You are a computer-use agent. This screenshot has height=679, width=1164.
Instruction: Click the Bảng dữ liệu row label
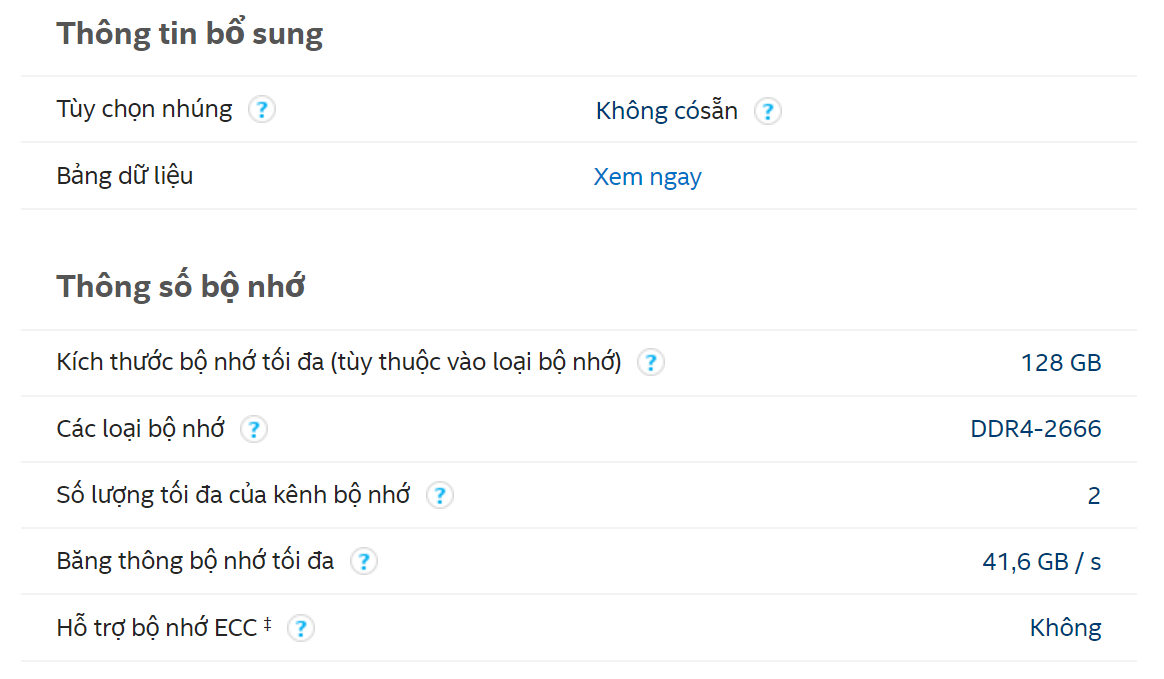(125, 176)
